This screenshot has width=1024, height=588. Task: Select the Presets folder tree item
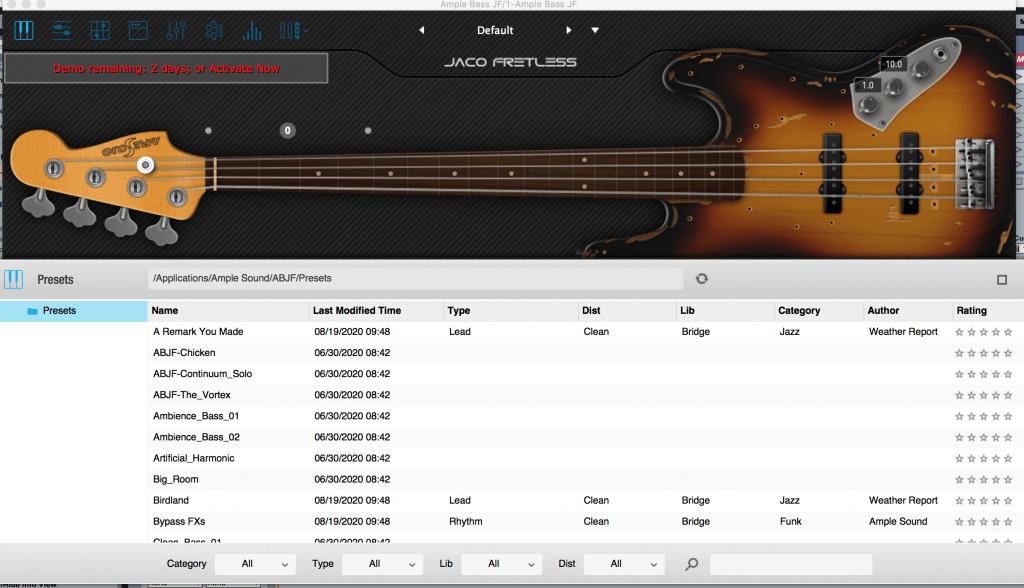click(x=74, y=311)
